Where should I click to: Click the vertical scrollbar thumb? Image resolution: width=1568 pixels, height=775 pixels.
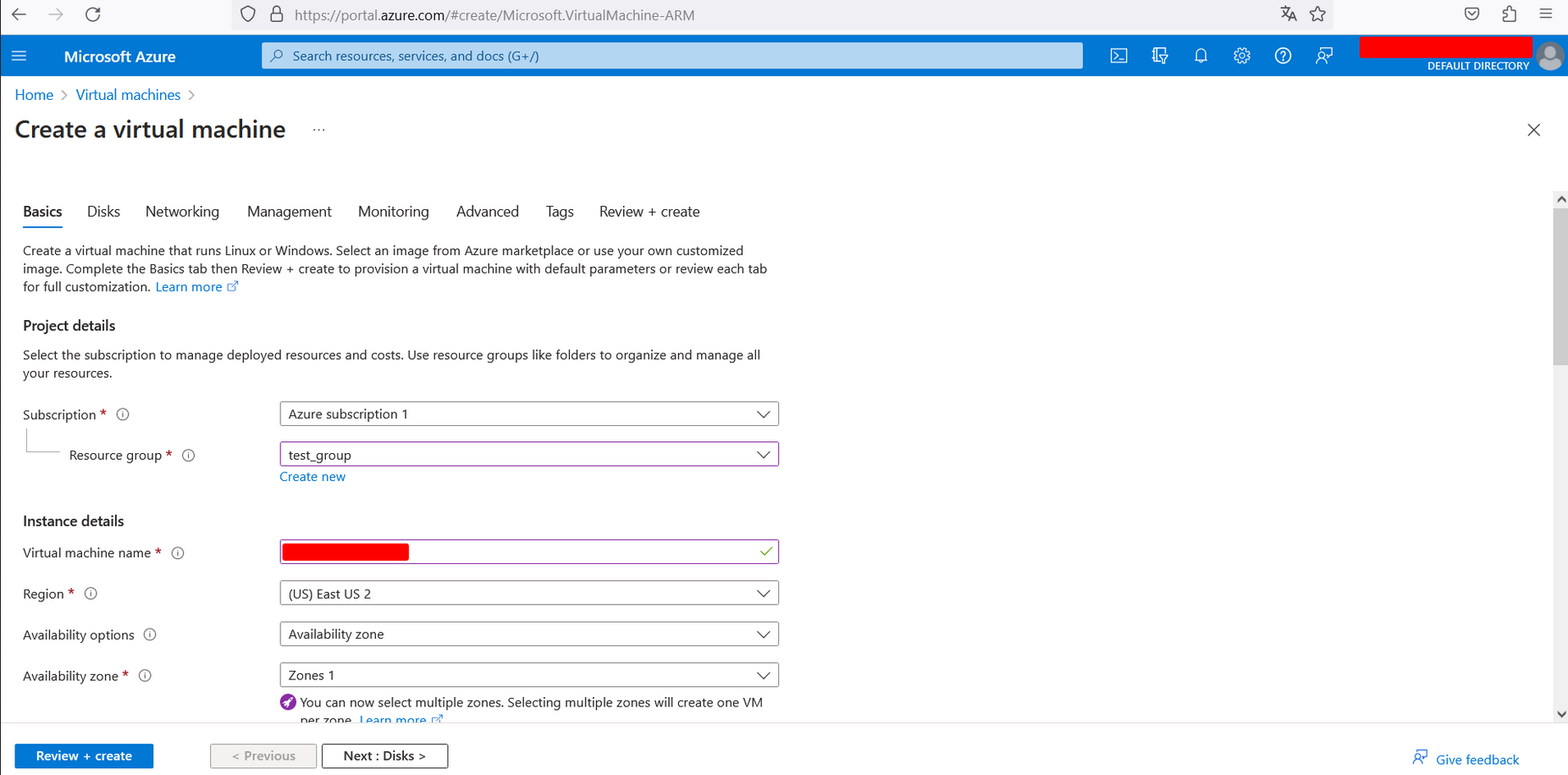[x=1560, y=286]
